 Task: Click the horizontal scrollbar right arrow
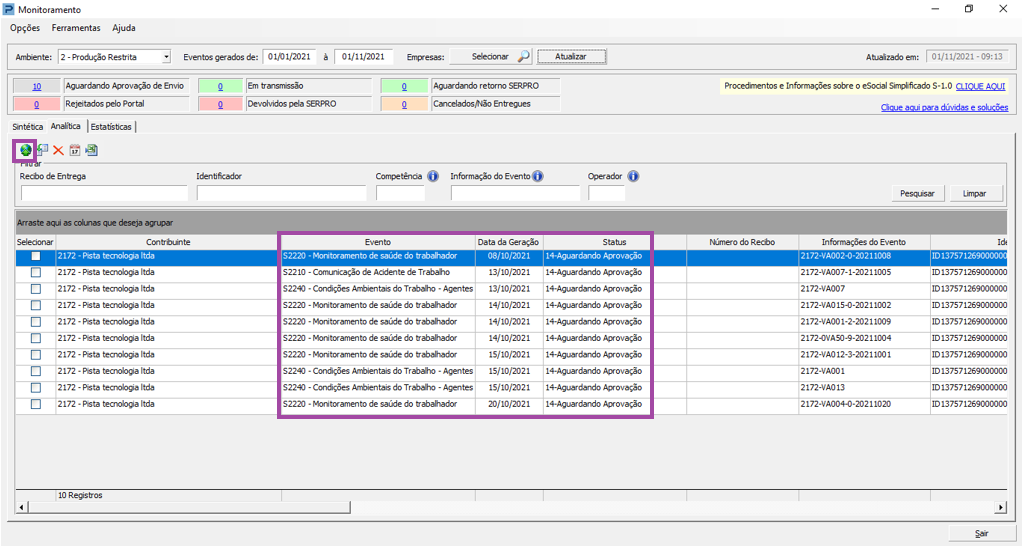pos(1009,507)
